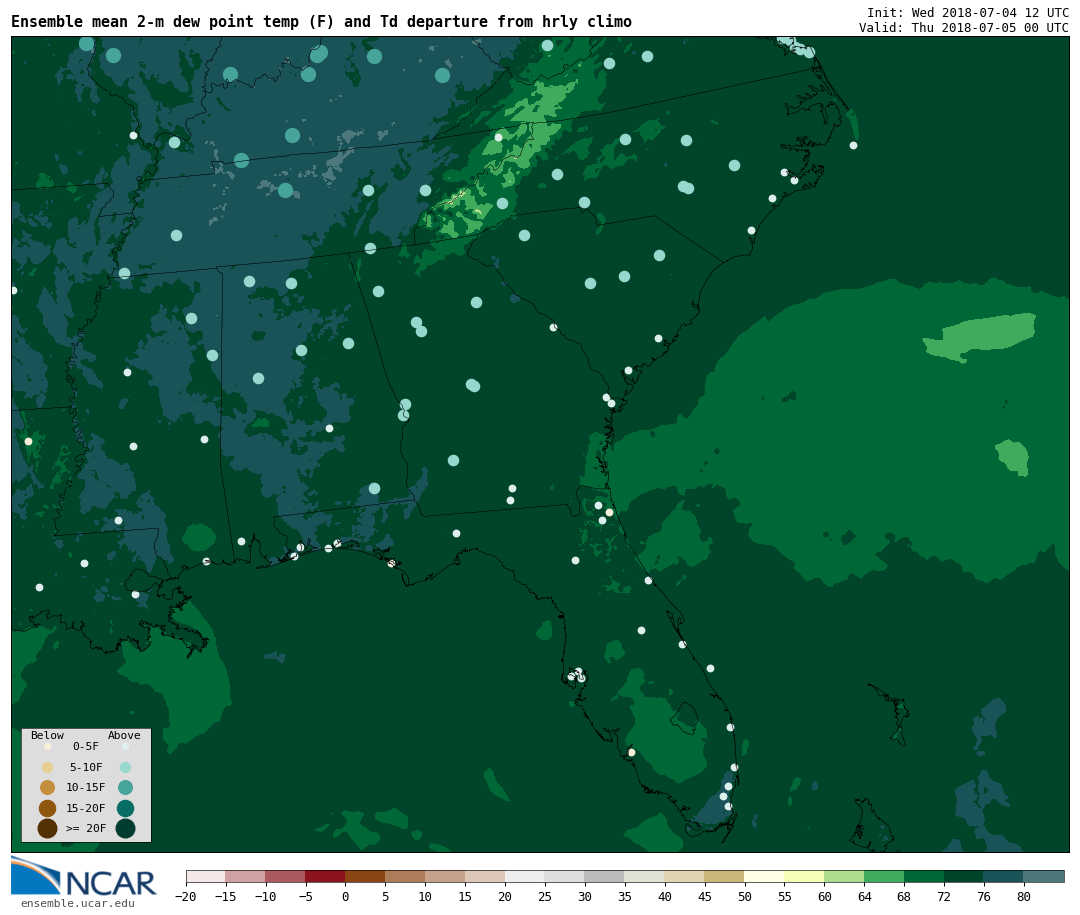Pick the dark red swatch between -5 and 0

pyautogui.click(x=326, y=876)
